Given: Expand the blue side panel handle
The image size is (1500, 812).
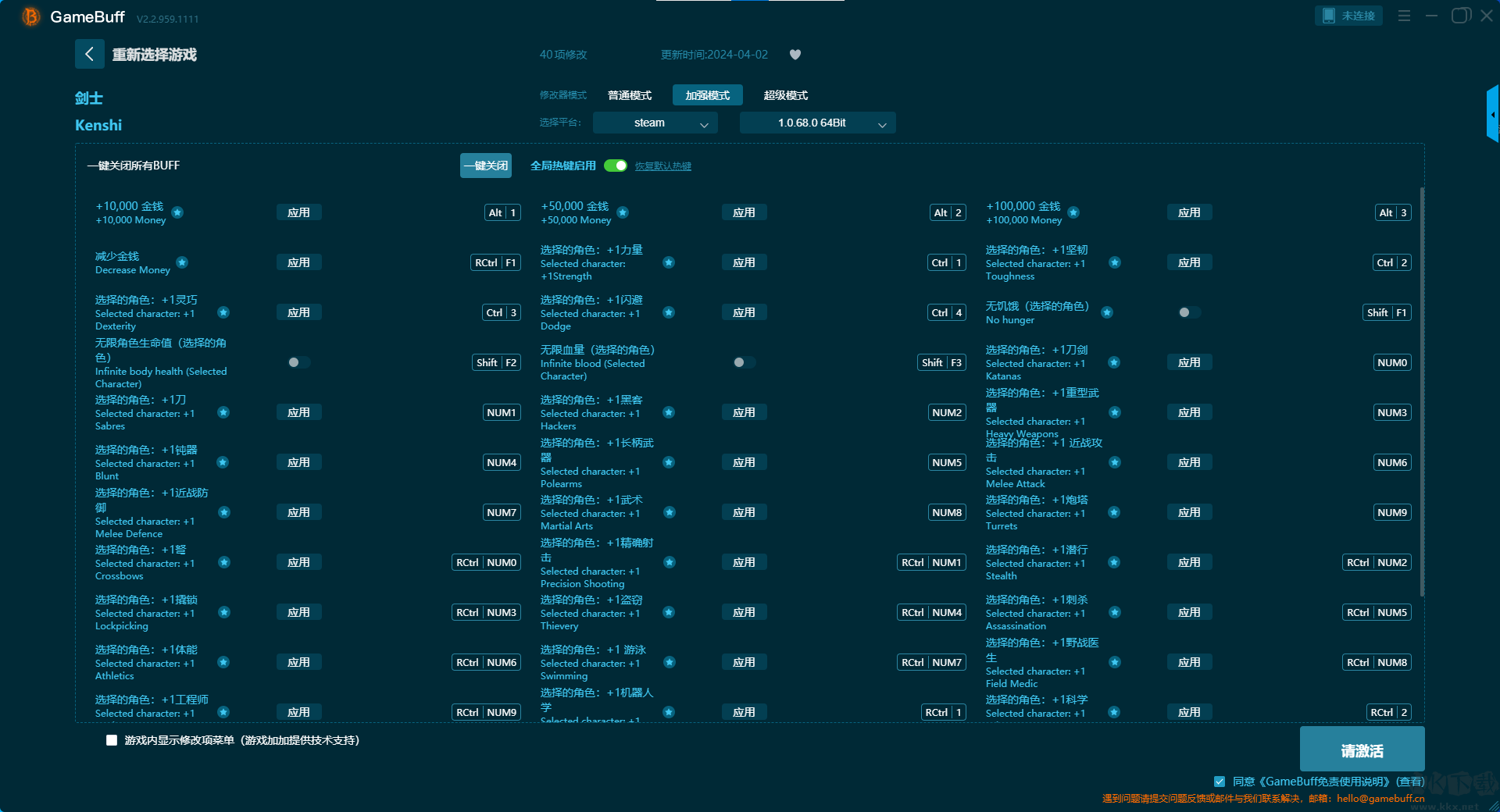Looking at the screenshot, I should pos(1492,115).
